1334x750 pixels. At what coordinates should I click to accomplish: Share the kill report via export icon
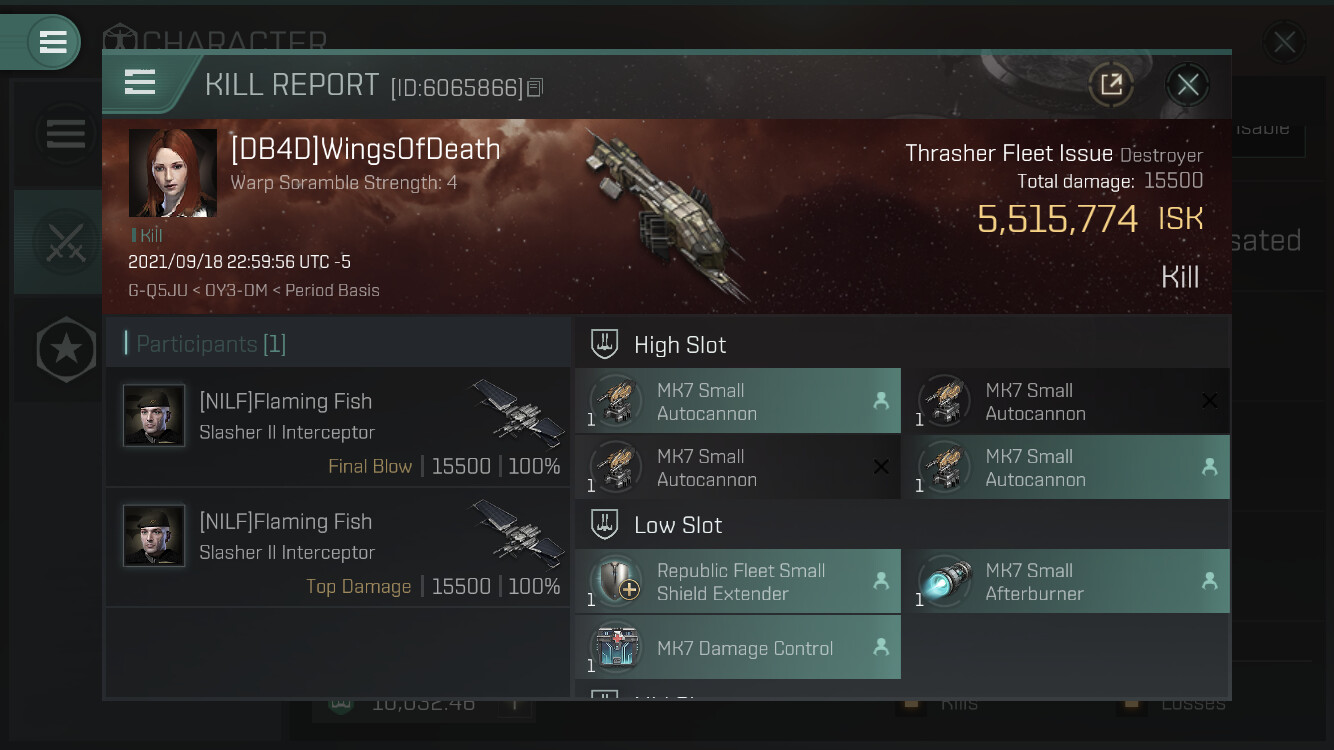pyautogui.click(x=1111, y=85)
